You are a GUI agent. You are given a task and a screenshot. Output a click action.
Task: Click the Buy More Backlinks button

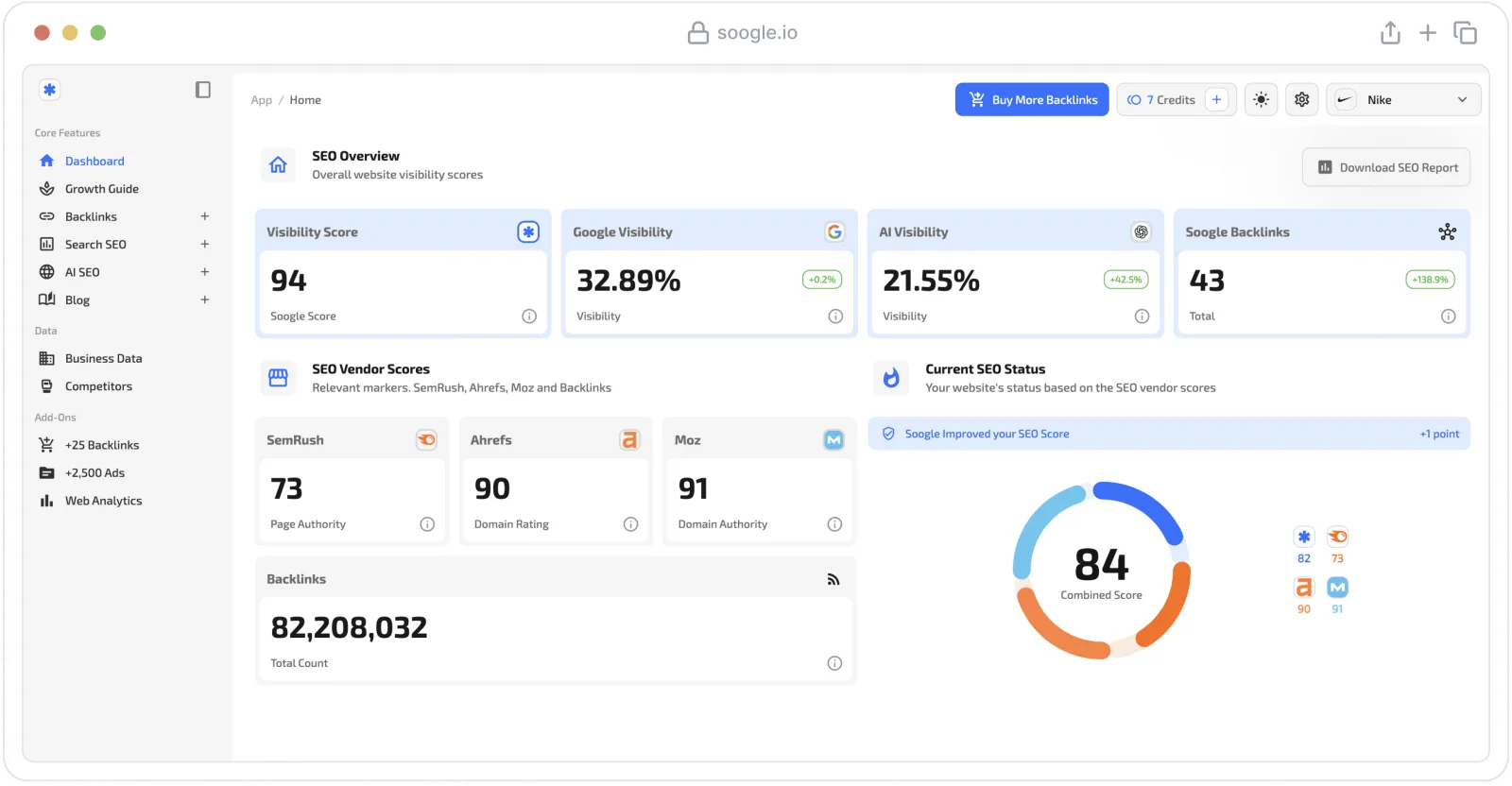(x=1032, y=99)
